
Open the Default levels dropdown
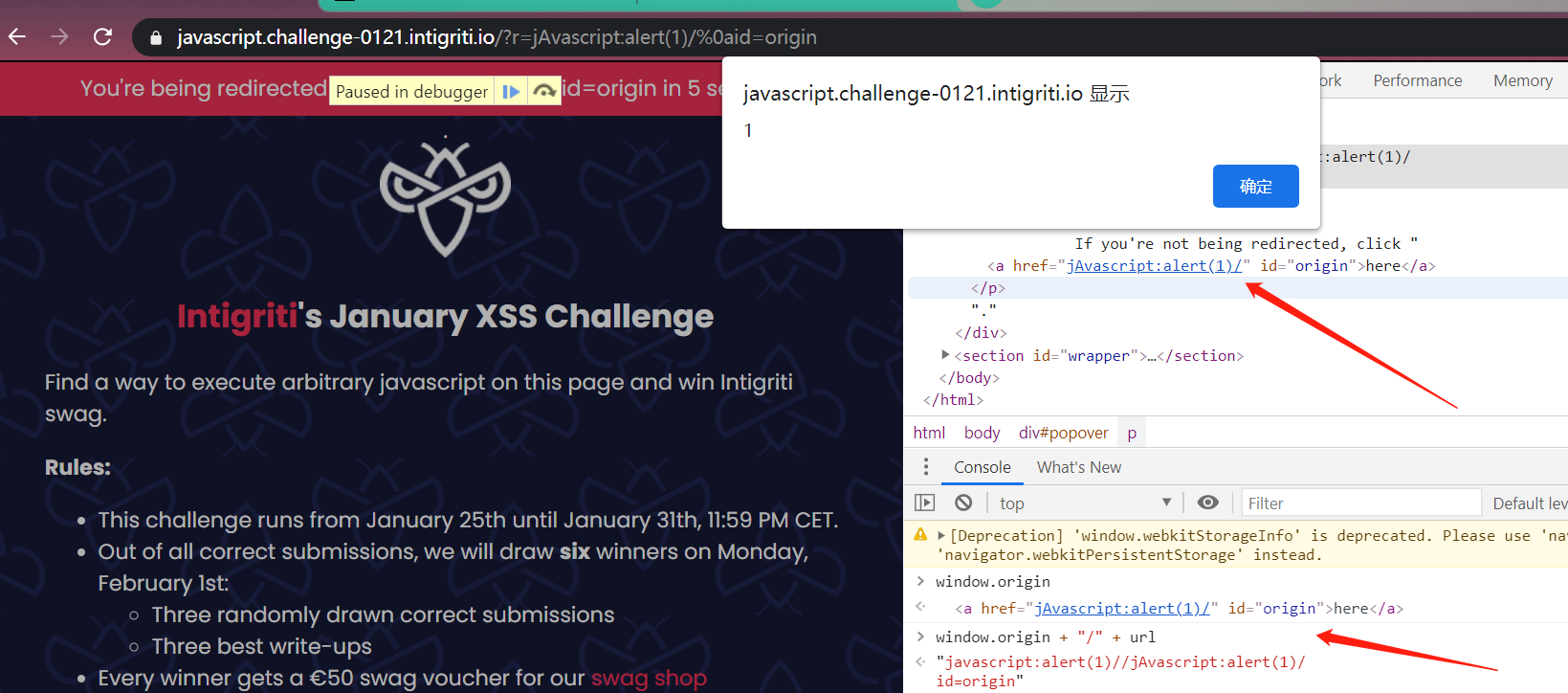(1529, 503)
